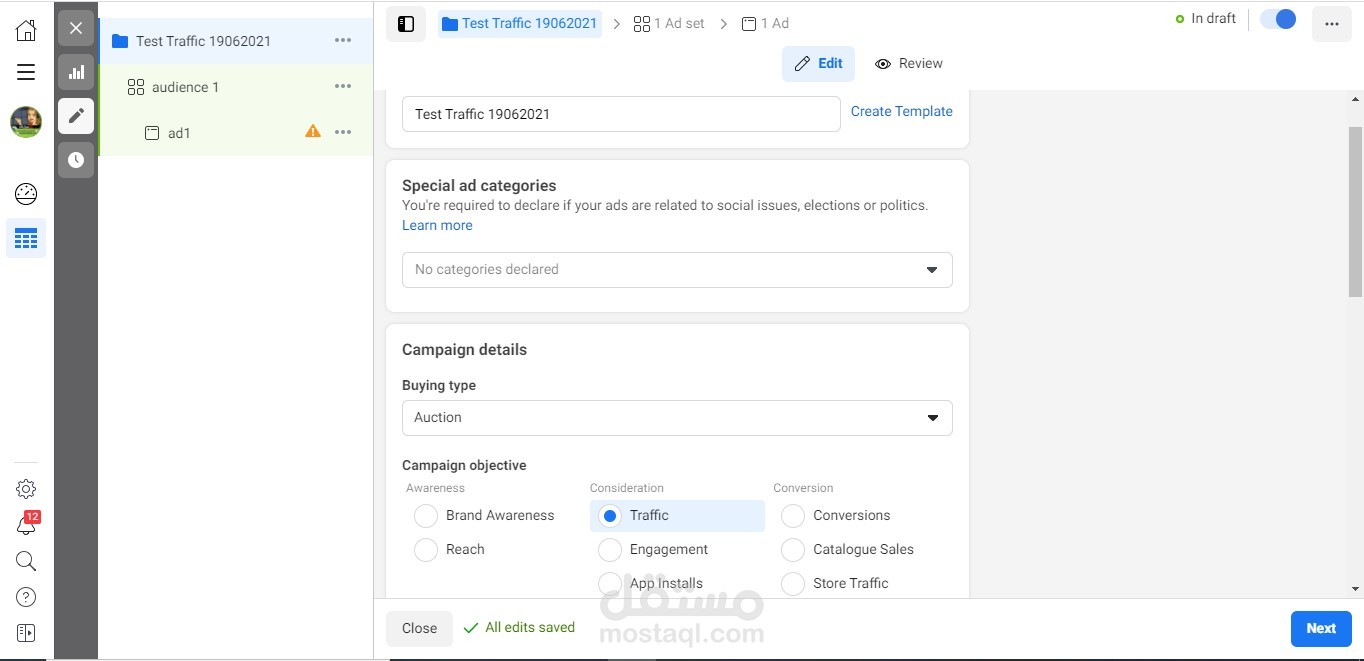
Task: Click the vertical scrollbar thumb
Action: coord(1356,212)
